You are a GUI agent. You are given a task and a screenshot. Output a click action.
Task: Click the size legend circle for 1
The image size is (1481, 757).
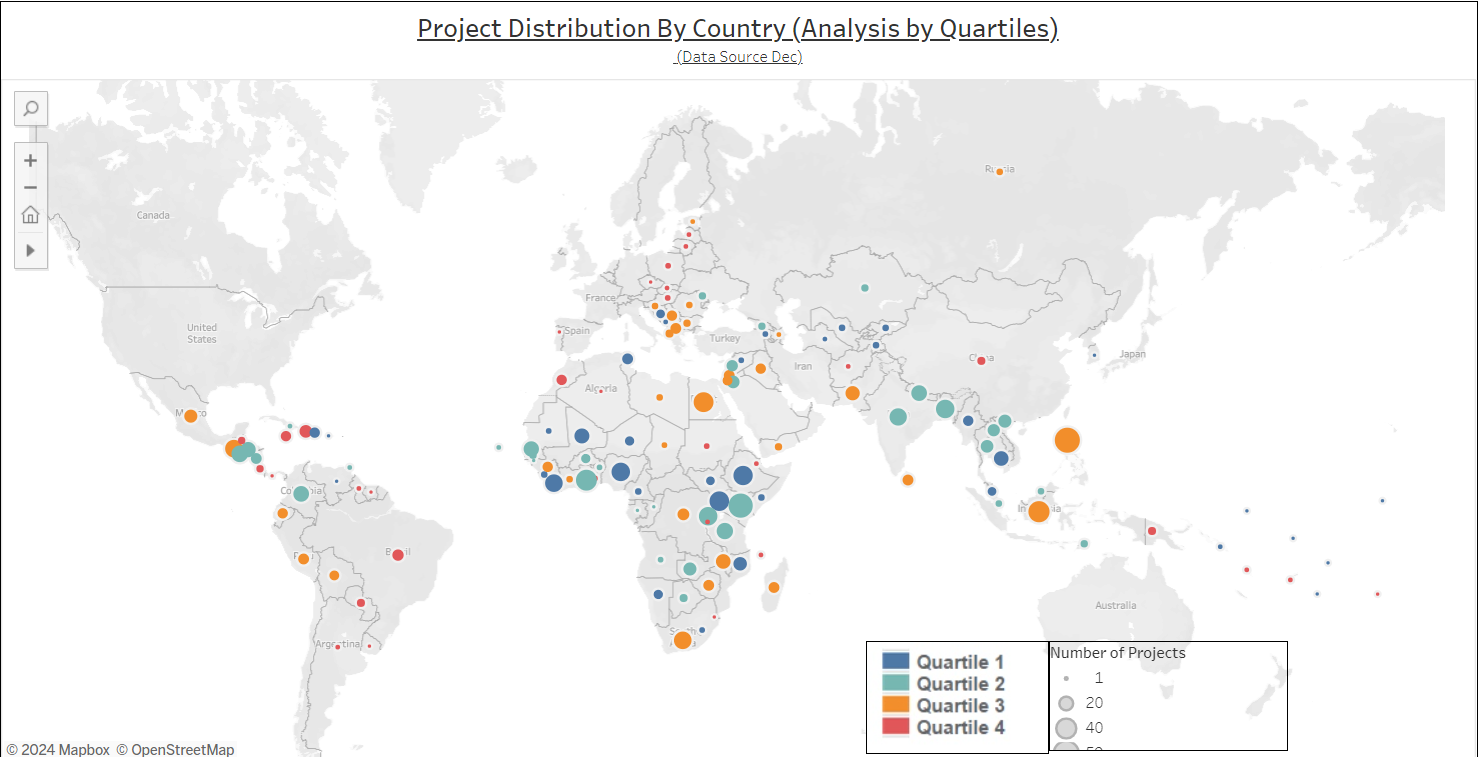[x=1066, y=678]
